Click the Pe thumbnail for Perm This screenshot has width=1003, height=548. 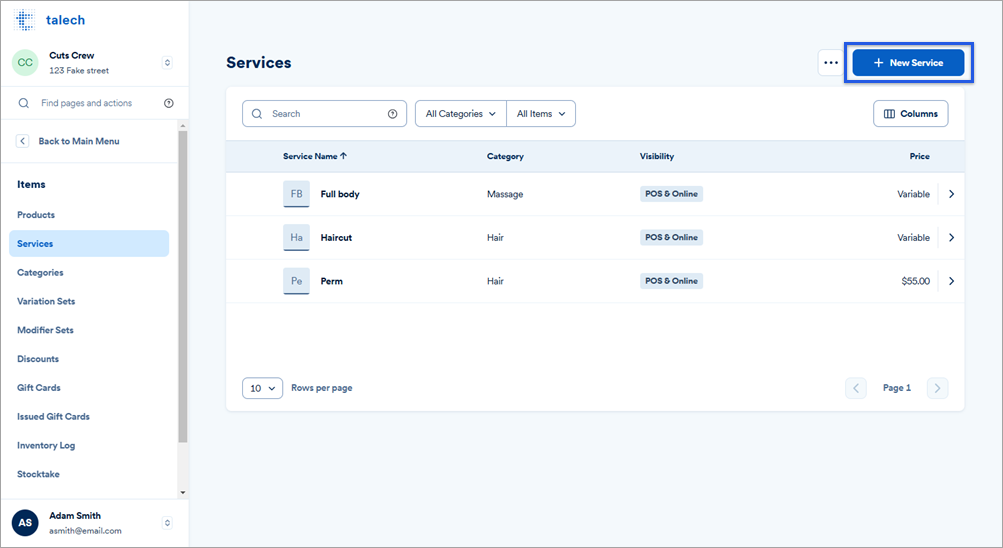pyautogui.click(x=296, y=281)
